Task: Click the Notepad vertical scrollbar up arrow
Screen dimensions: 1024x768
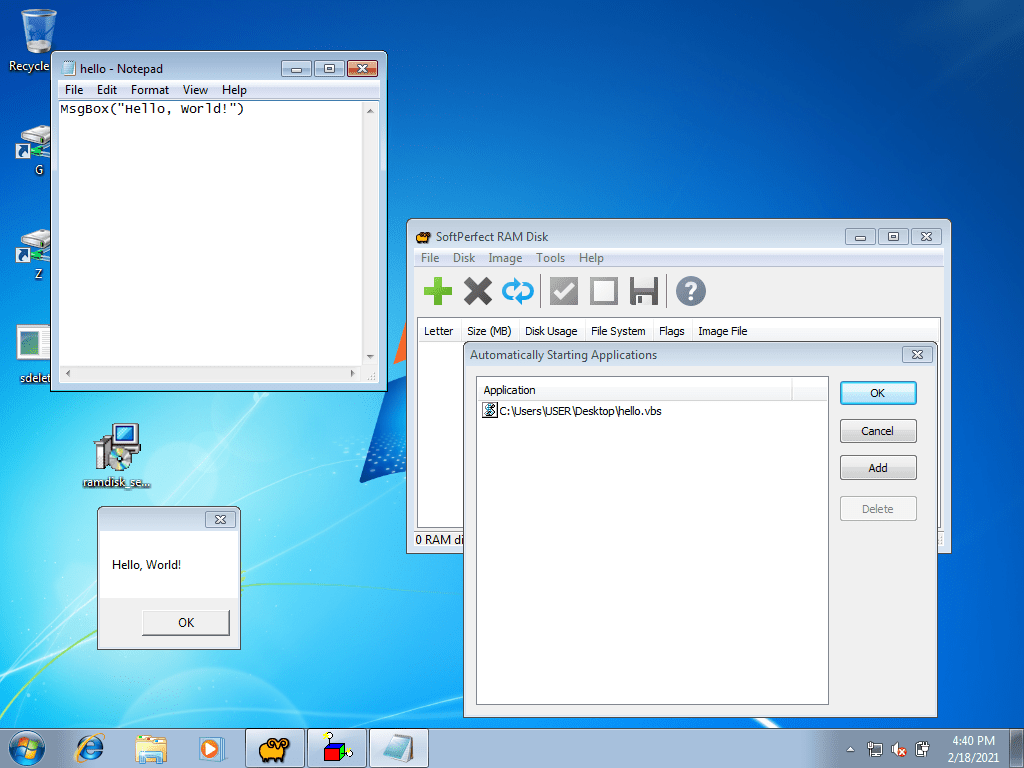Action: click(x=370, y=111)
